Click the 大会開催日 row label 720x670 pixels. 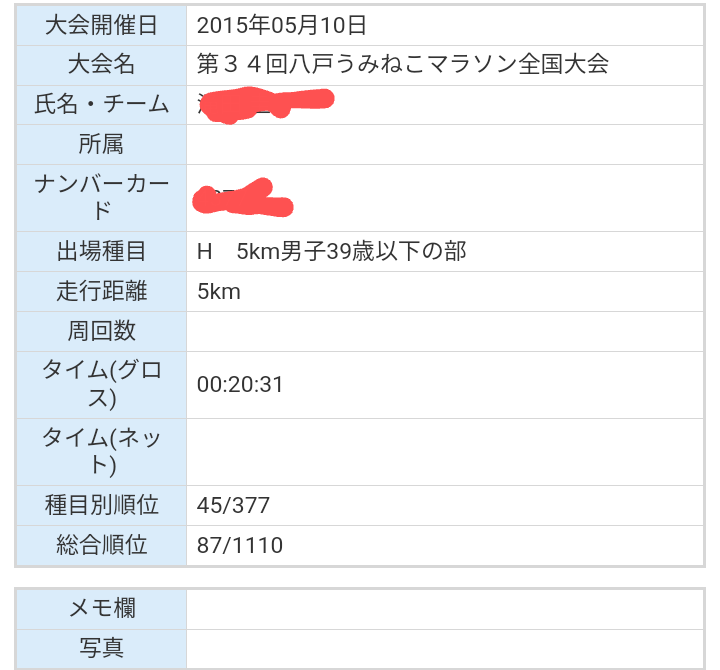click(101, 25)
